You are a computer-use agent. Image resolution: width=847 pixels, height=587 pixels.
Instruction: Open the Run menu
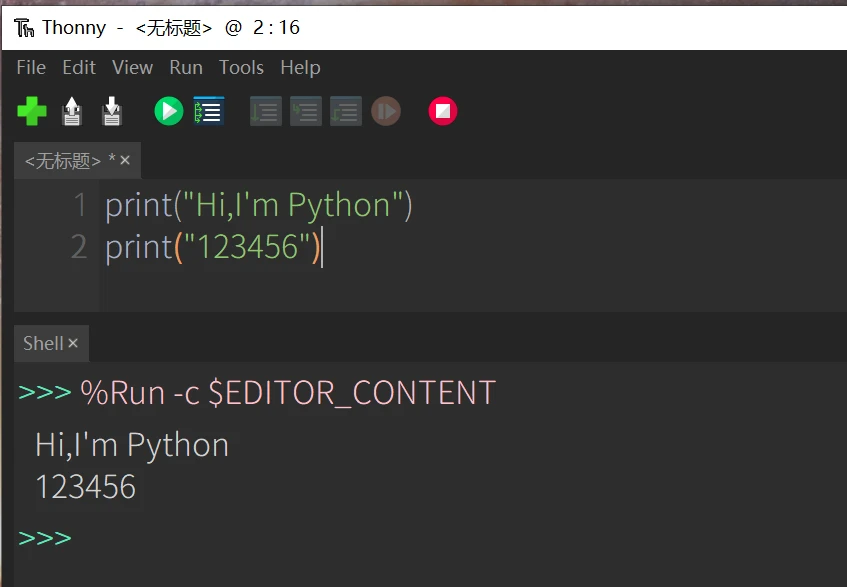click(186, 68)
